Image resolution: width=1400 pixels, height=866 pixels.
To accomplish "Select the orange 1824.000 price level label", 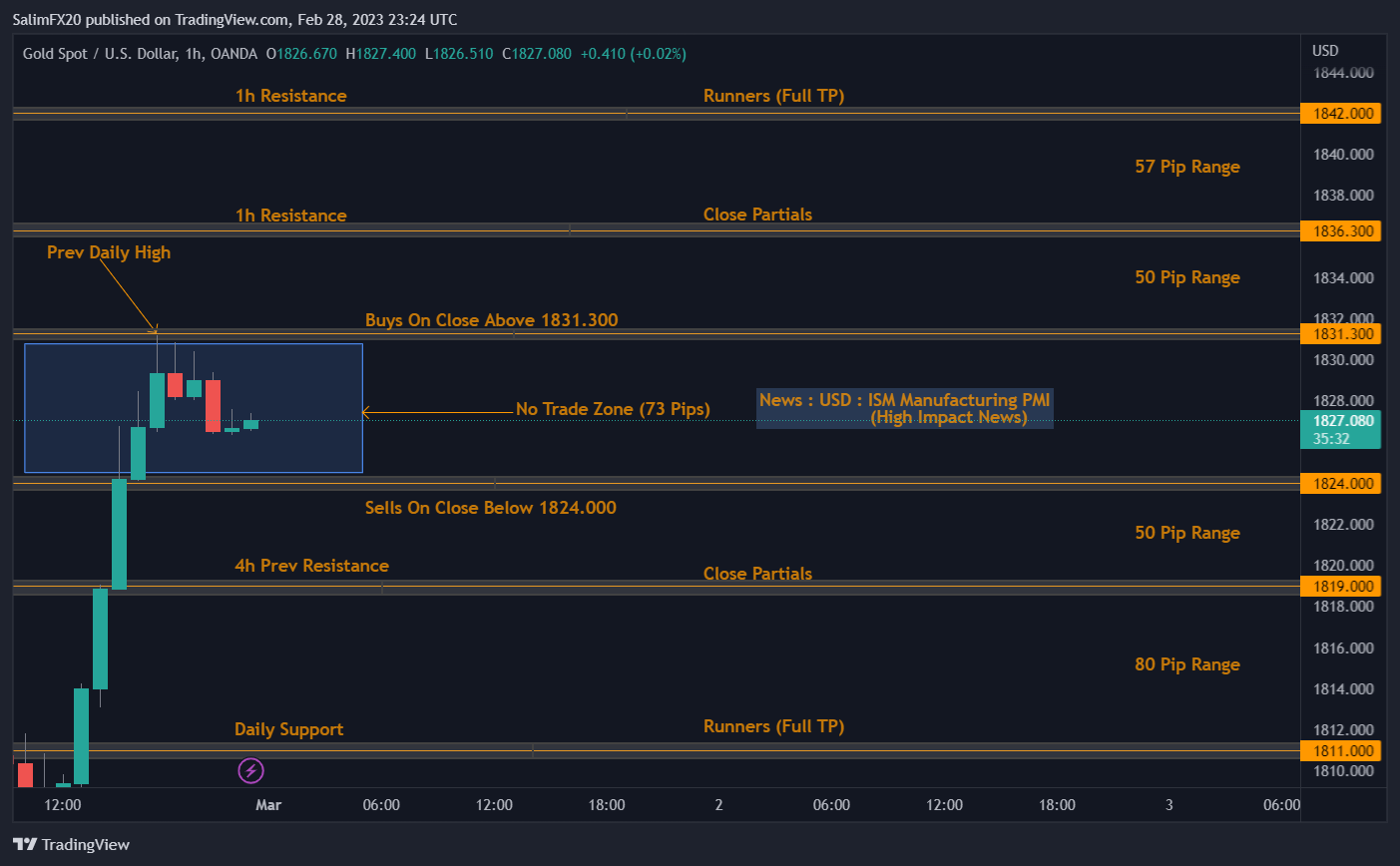I will (x=1341, y=483).
